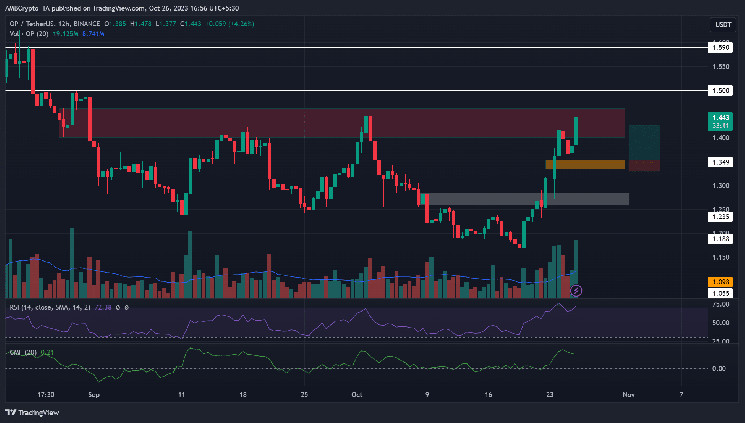
Task: Click the 1.400 price axis value
Action: (x=721, y=138)
